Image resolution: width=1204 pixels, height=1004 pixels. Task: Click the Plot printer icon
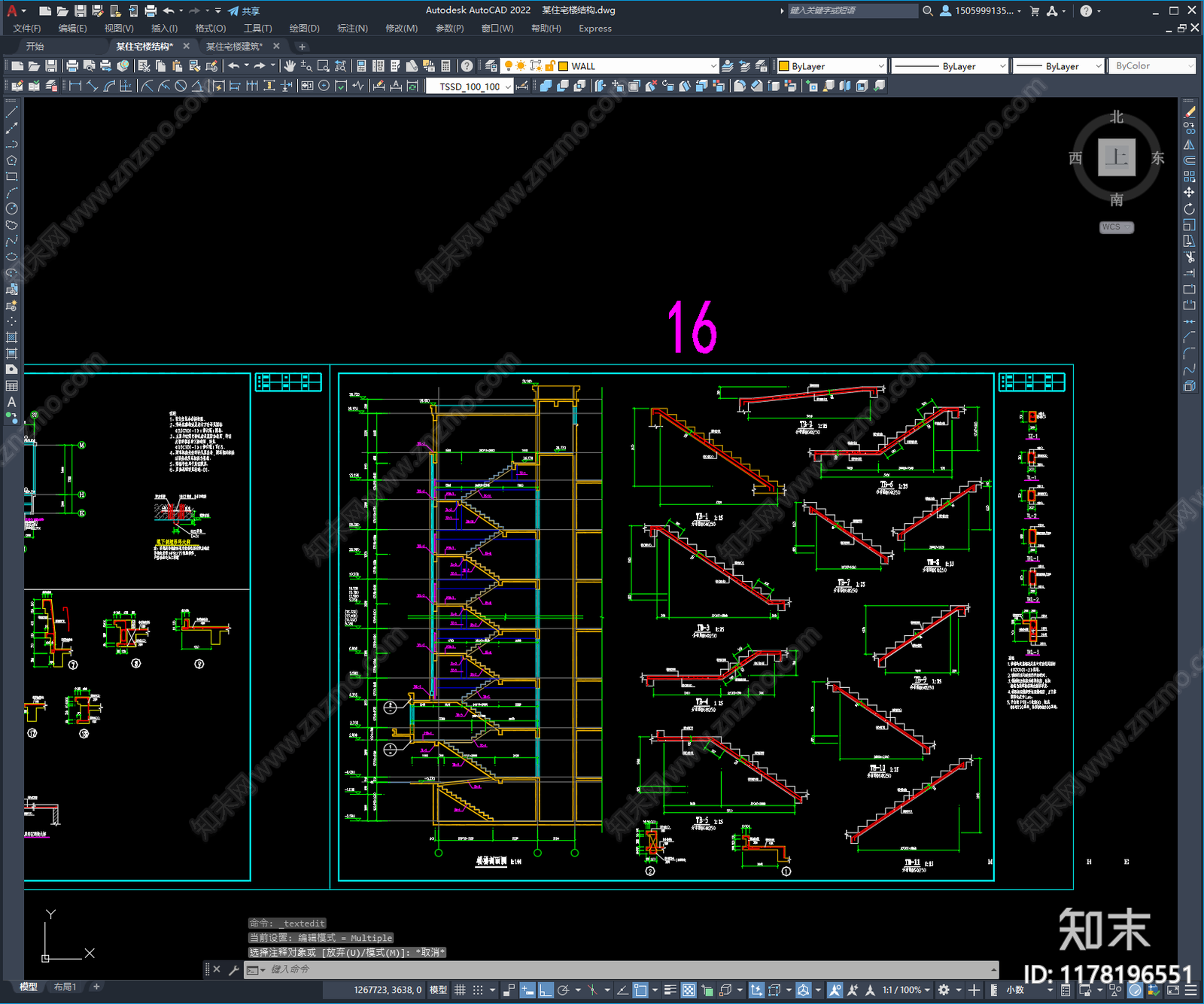pyautogui.click(x=72, y=66)
